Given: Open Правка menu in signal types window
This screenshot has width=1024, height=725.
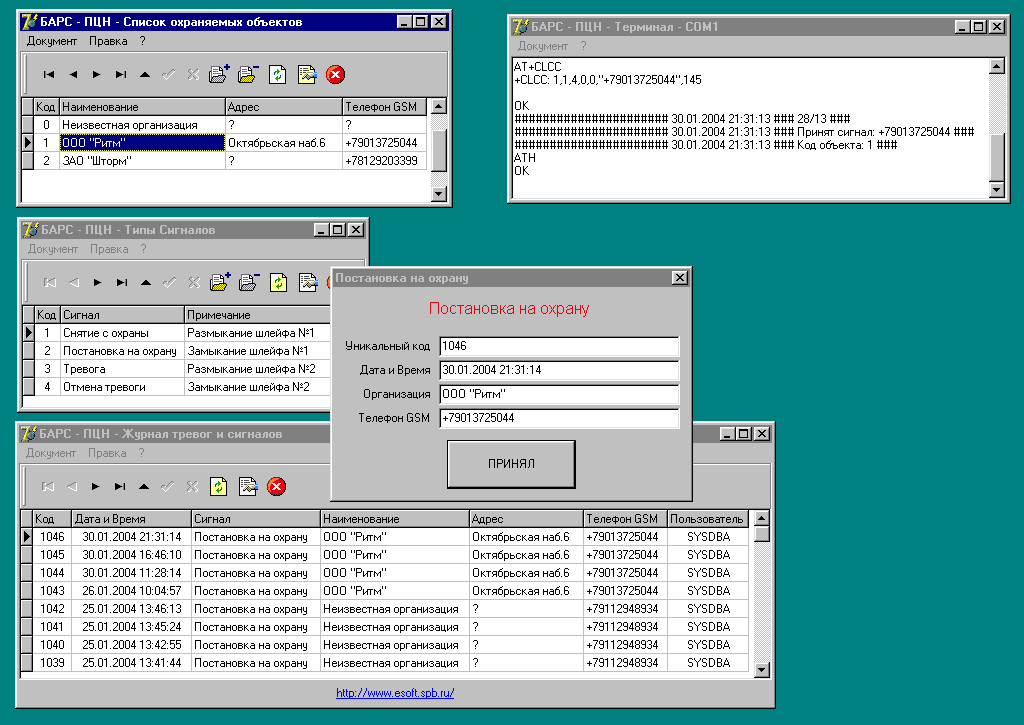Looking at the screenshot, I should [109, 250].
